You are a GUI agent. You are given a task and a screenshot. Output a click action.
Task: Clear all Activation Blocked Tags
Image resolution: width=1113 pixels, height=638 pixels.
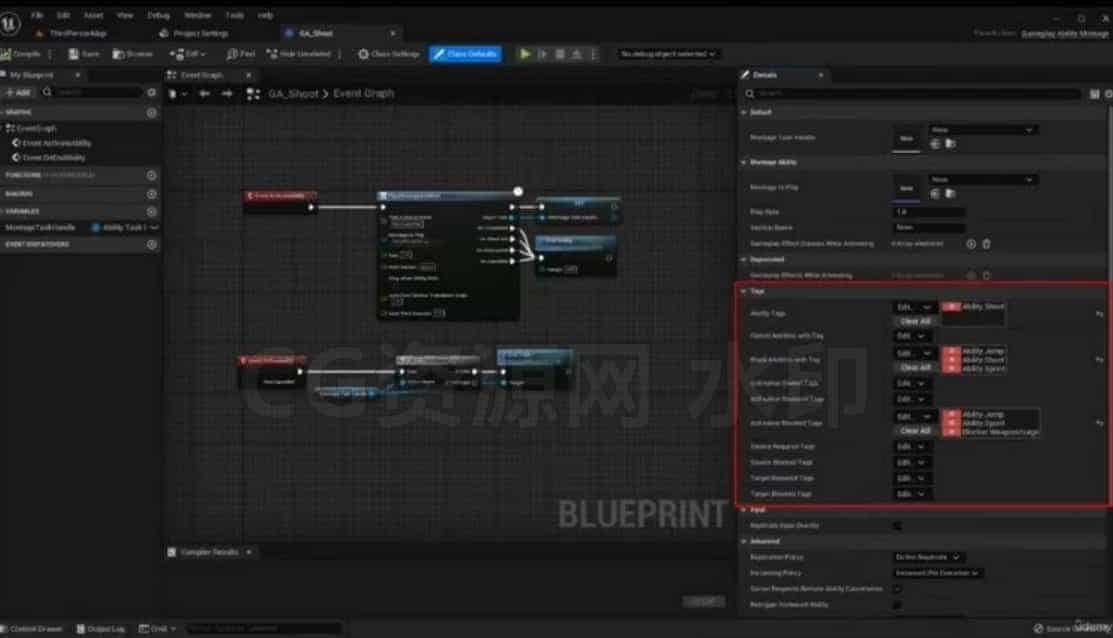[x=915, y=431]
